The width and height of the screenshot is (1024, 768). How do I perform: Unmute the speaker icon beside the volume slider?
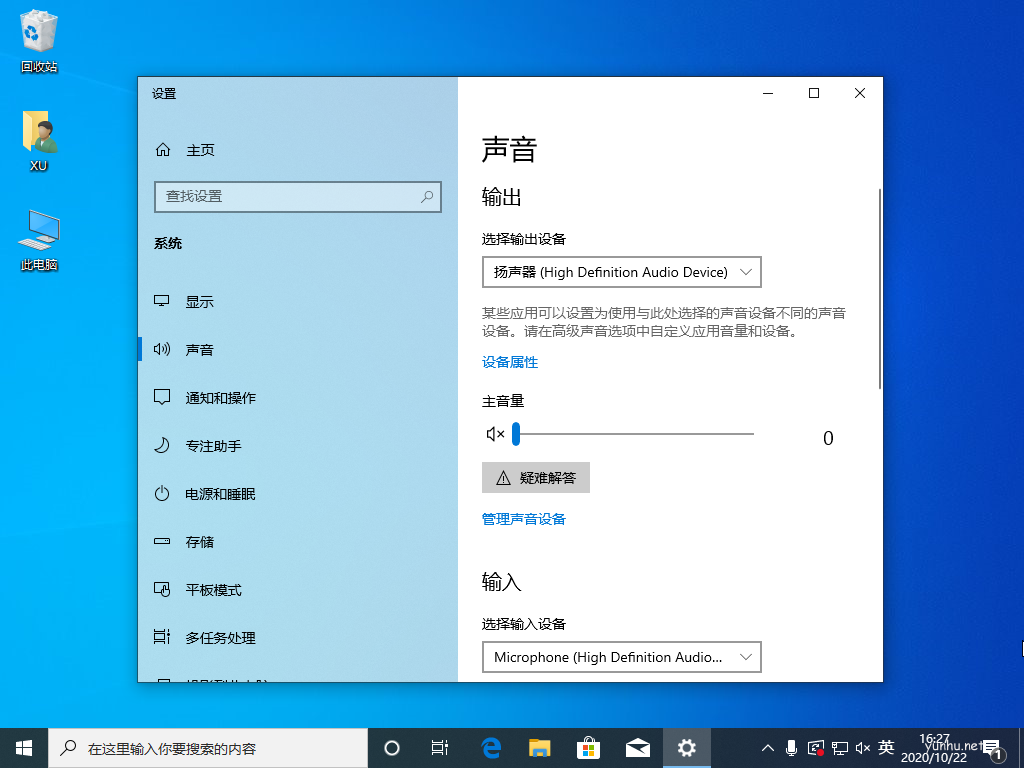point(494,434)
